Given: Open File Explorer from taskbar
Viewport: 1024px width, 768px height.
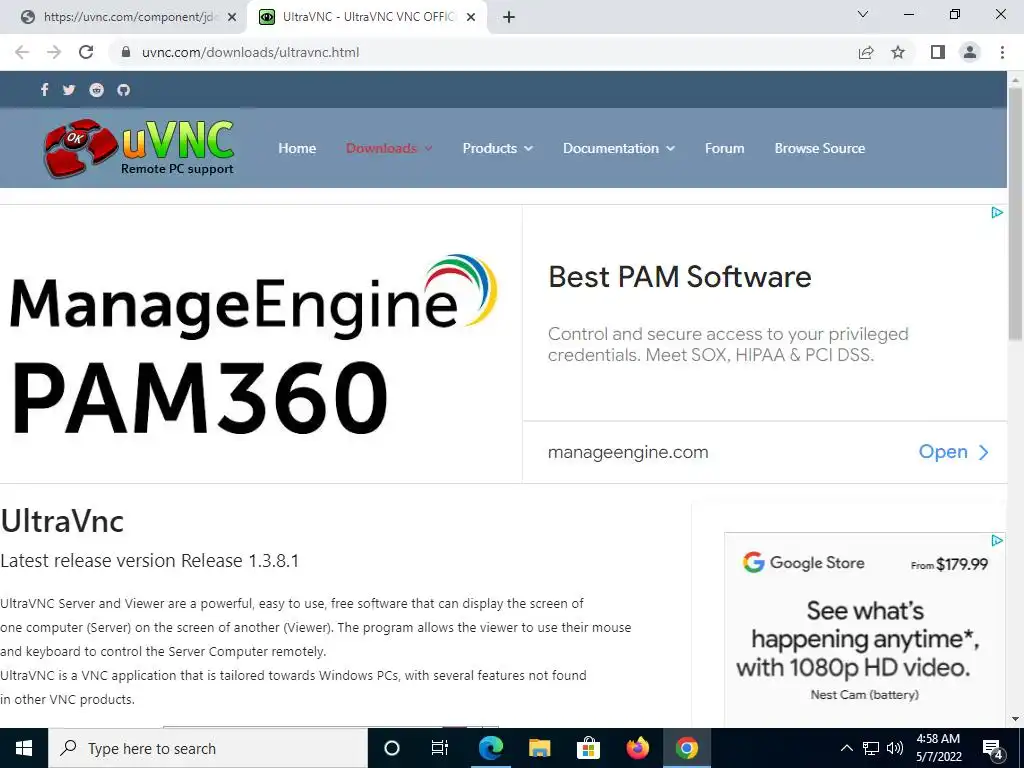Looking at the screenshot, I should point(539,748).
